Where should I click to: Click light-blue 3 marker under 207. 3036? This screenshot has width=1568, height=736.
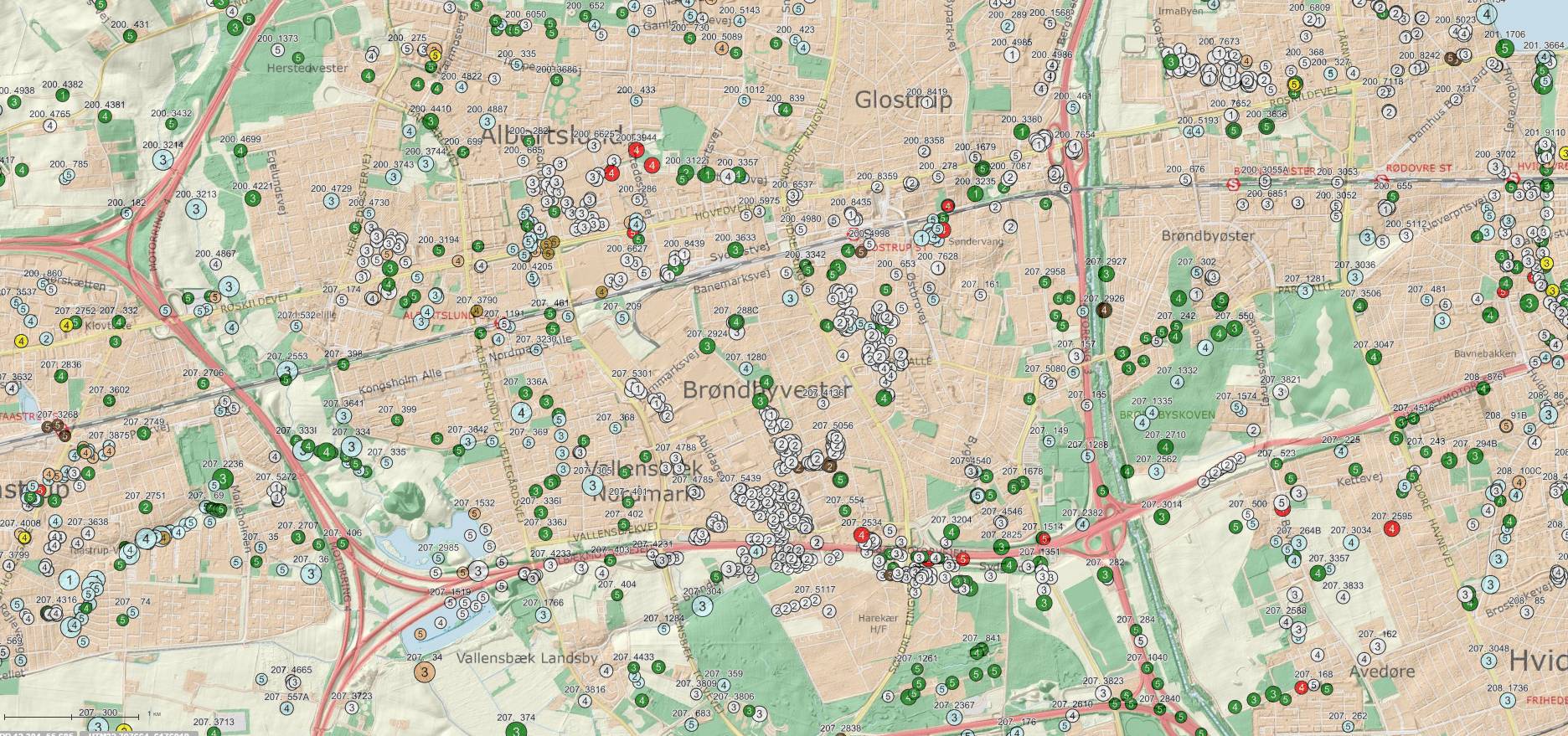click(x=1354, y=277)
